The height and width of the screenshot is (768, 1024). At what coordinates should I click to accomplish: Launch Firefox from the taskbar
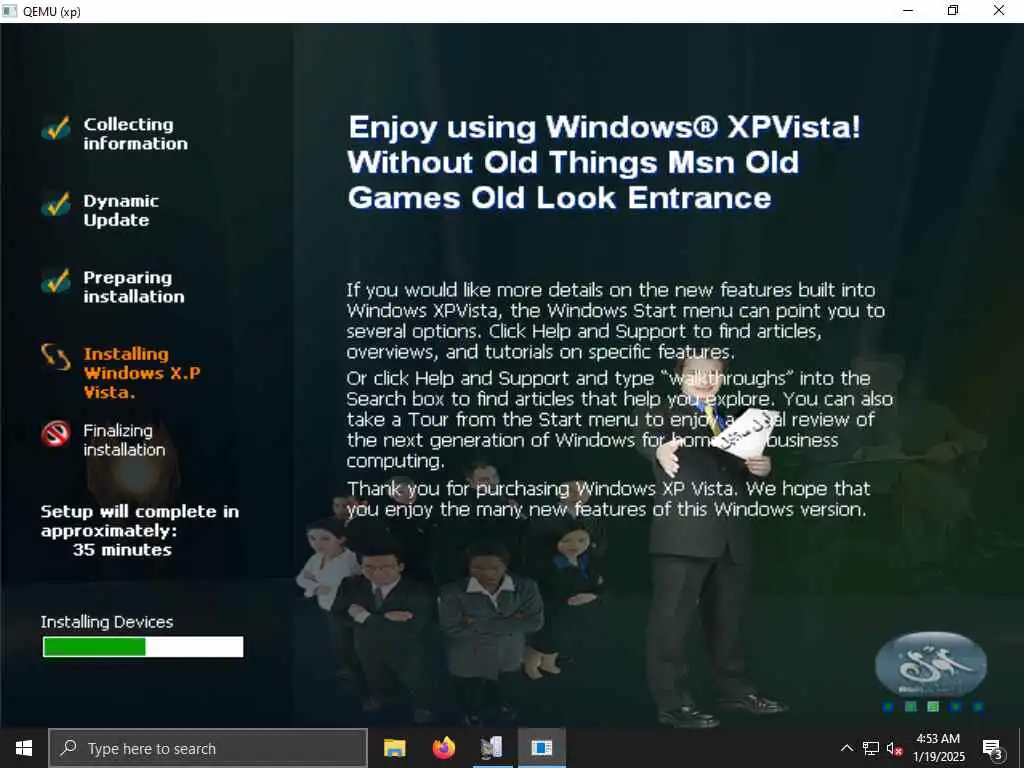click(444, 748)
